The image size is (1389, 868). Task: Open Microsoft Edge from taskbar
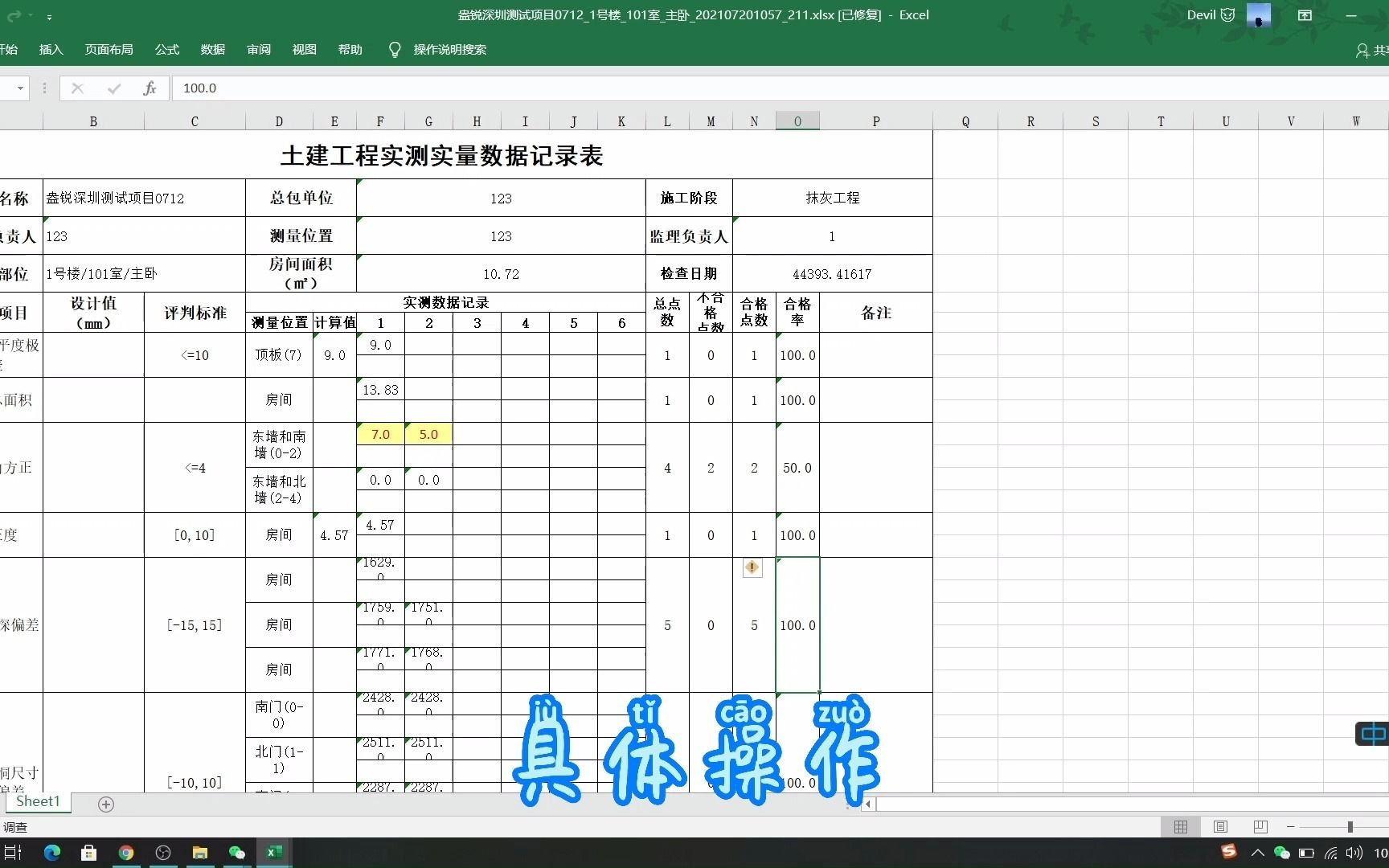[x=52, y=853]
